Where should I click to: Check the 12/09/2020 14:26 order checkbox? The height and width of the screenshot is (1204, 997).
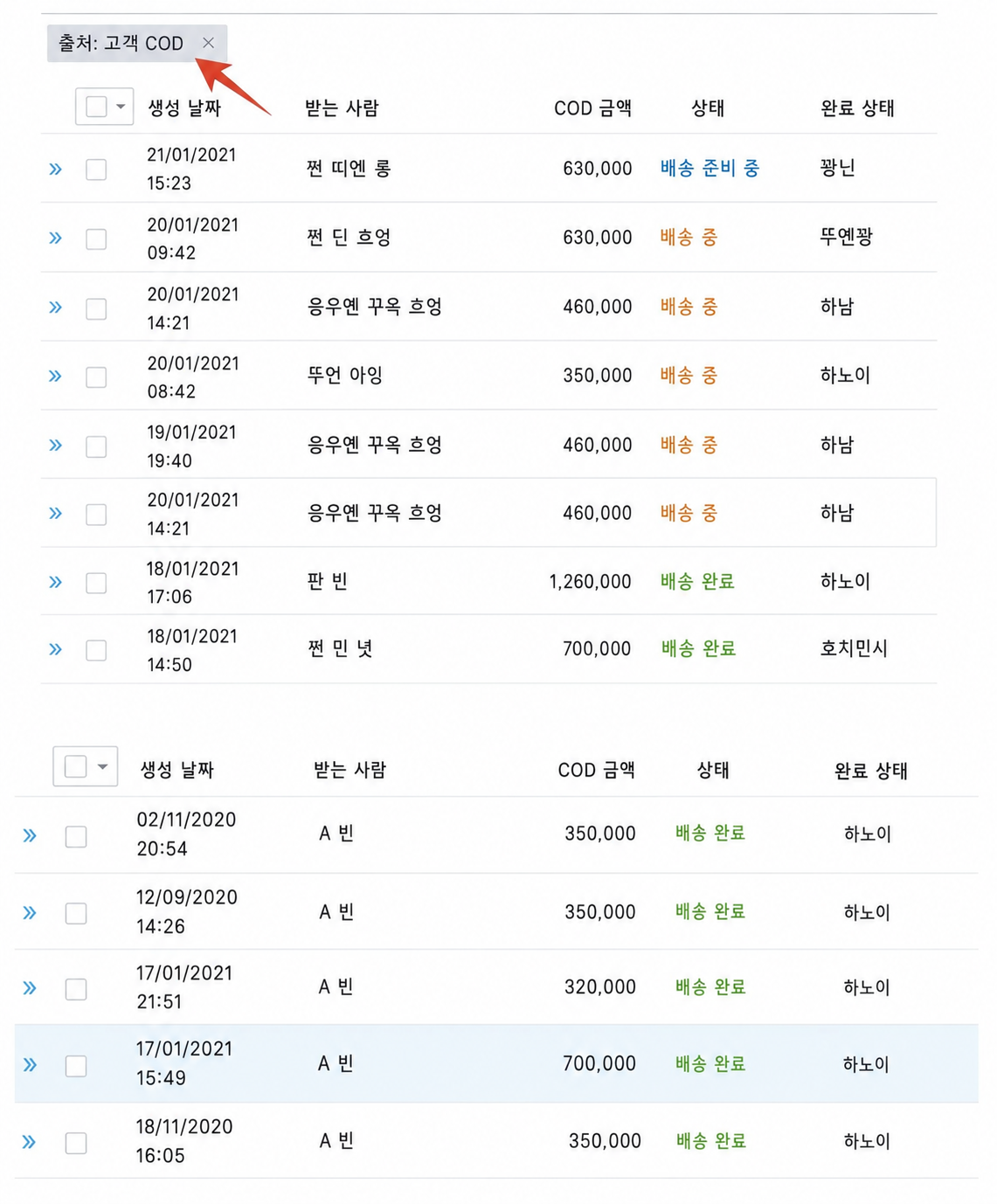76,913
